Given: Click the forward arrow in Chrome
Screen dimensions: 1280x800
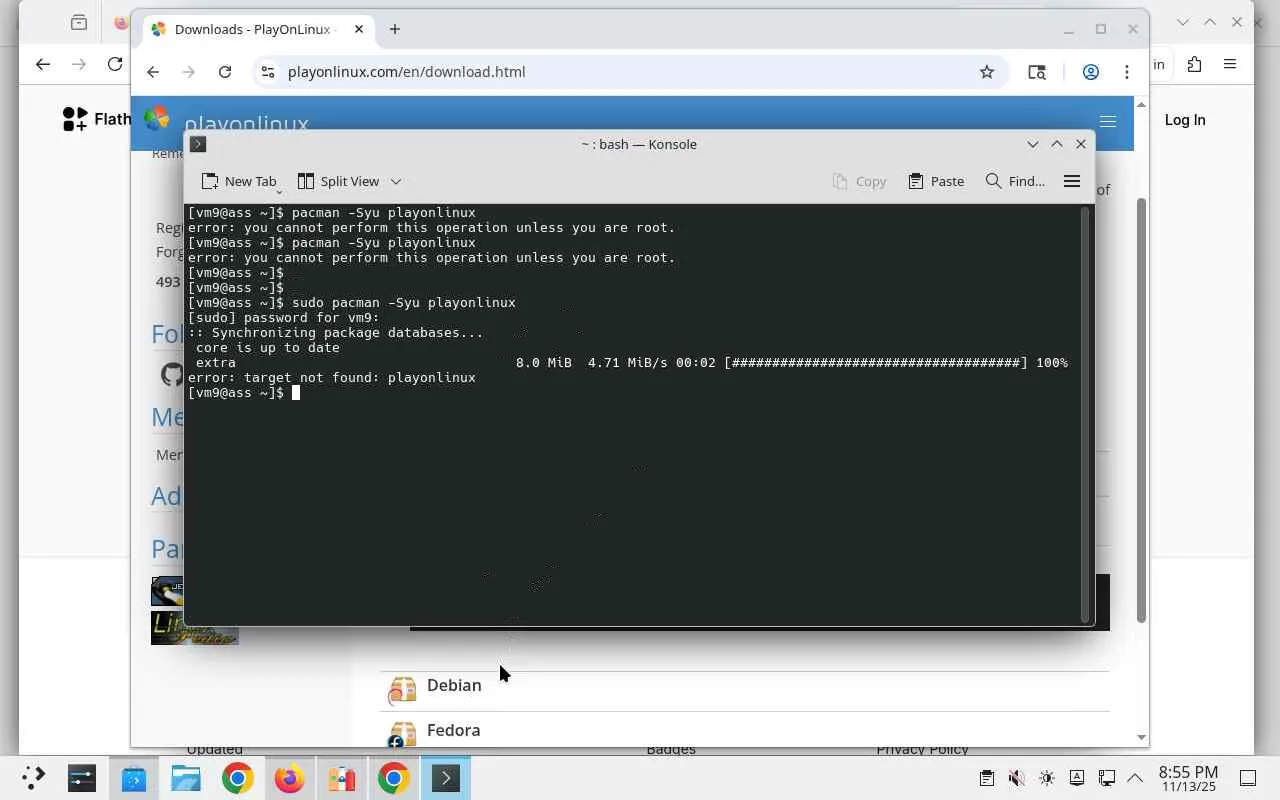Looking at the screenshot, I should [189, 72].
